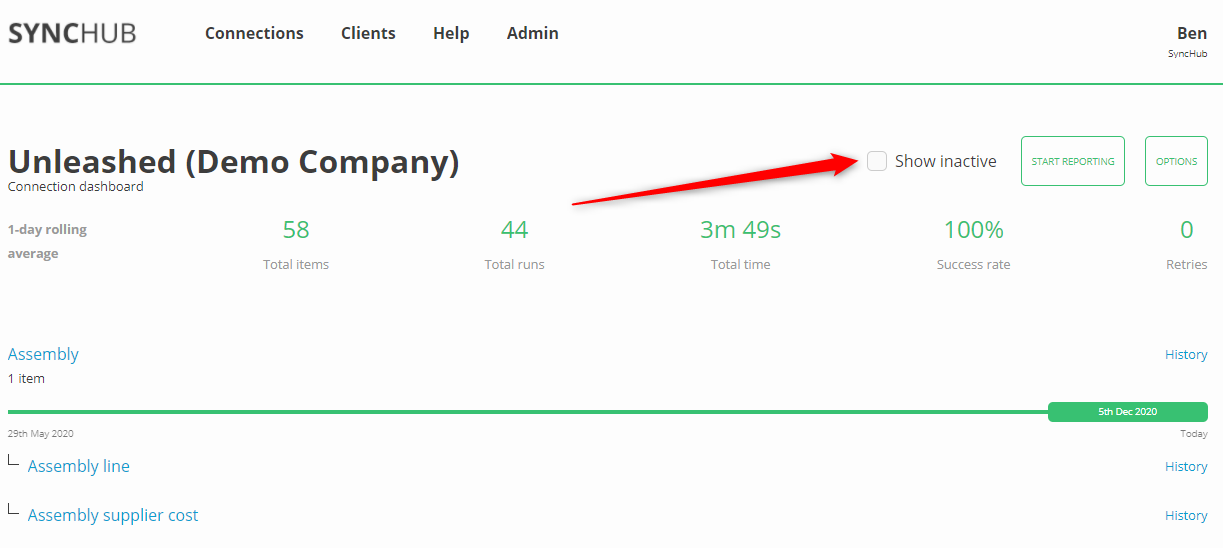The width and height of the screenshot is (1223, 548).
Task: Click the SyncHub logo
Action: (x=72, y=33)
